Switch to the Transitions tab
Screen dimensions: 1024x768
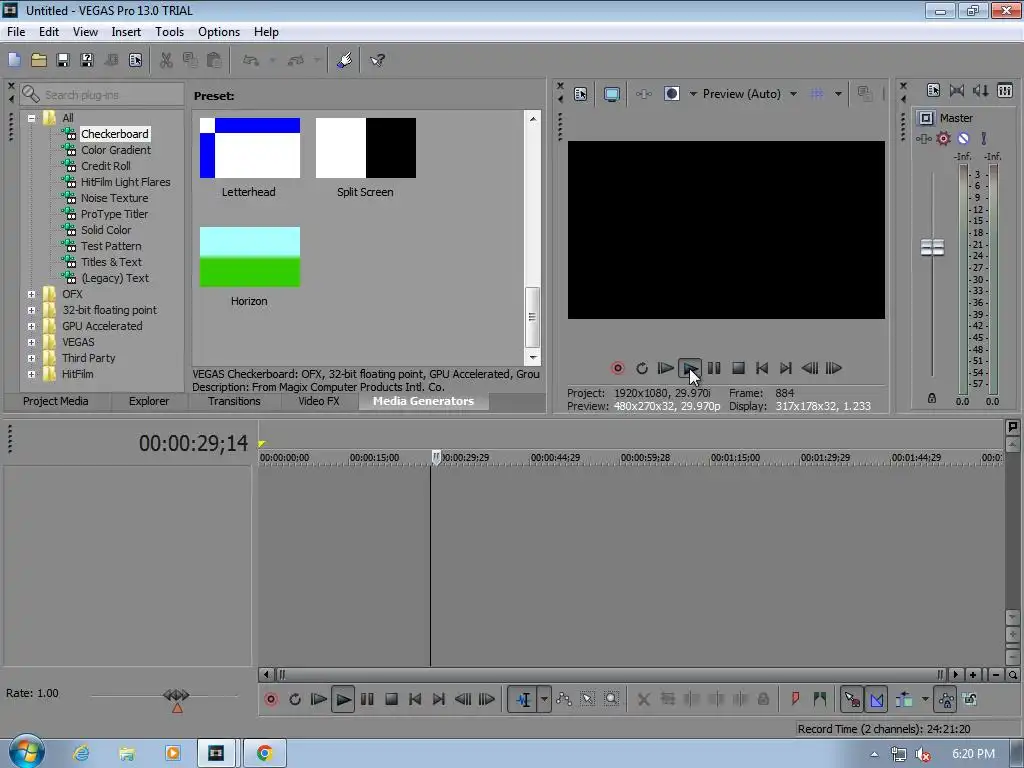(x=234, y=401)
